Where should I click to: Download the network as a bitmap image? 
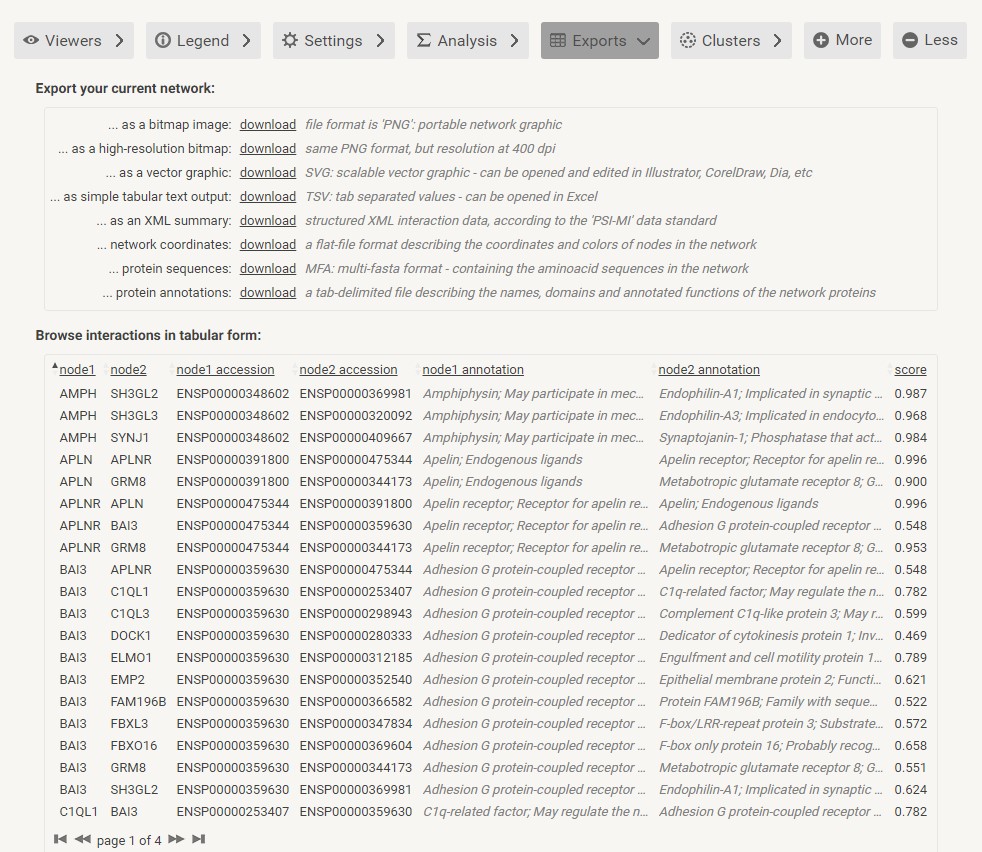point(268,125)
